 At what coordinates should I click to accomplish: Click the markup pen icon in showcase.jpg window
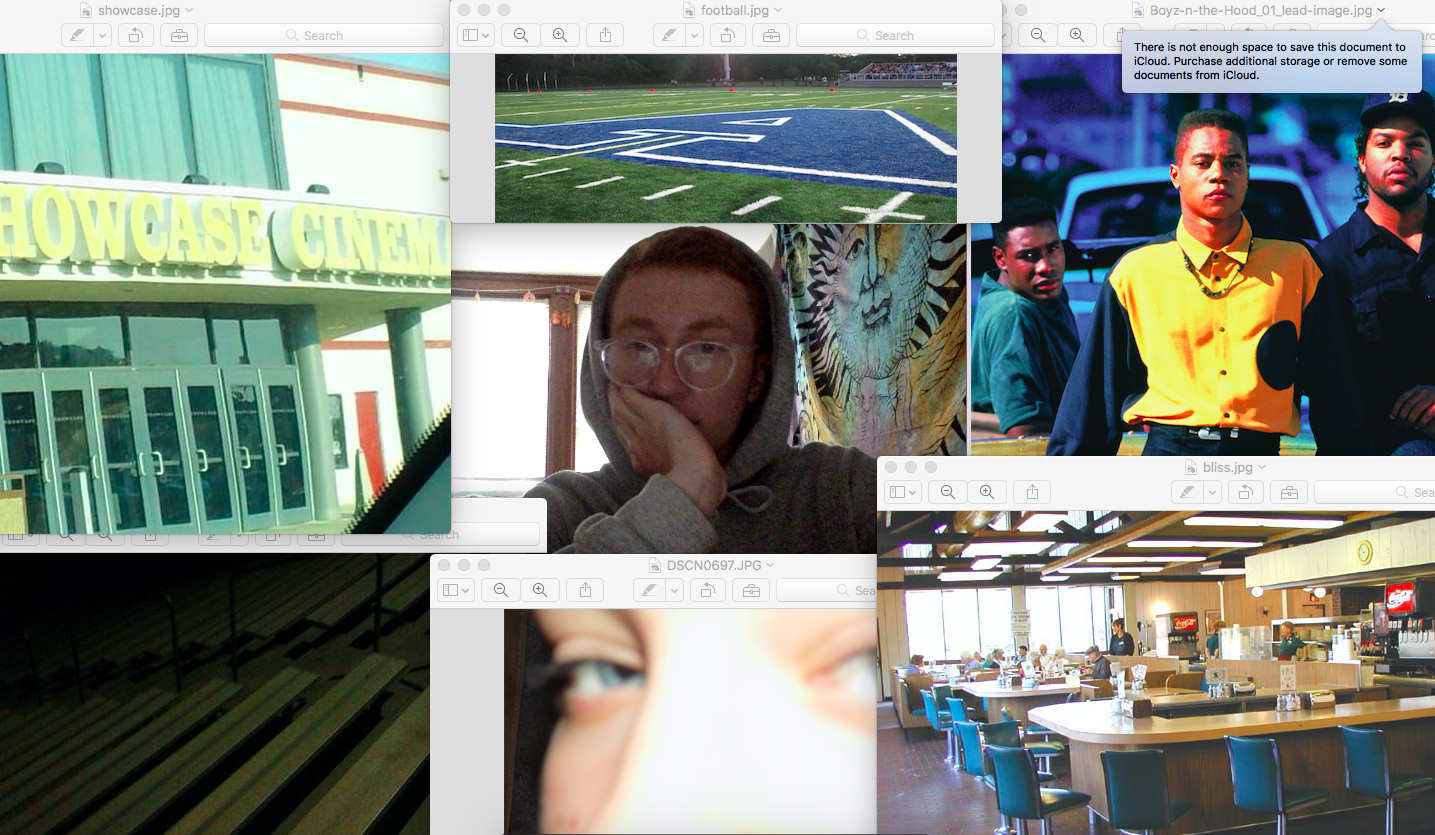tap(76, 35)
